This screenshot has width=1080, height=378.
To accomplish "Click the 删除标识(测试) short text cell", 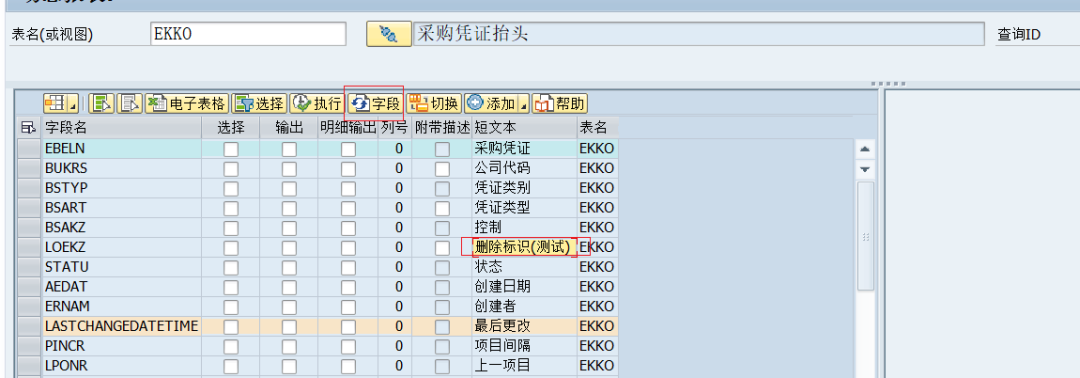I will coord(524,247).
